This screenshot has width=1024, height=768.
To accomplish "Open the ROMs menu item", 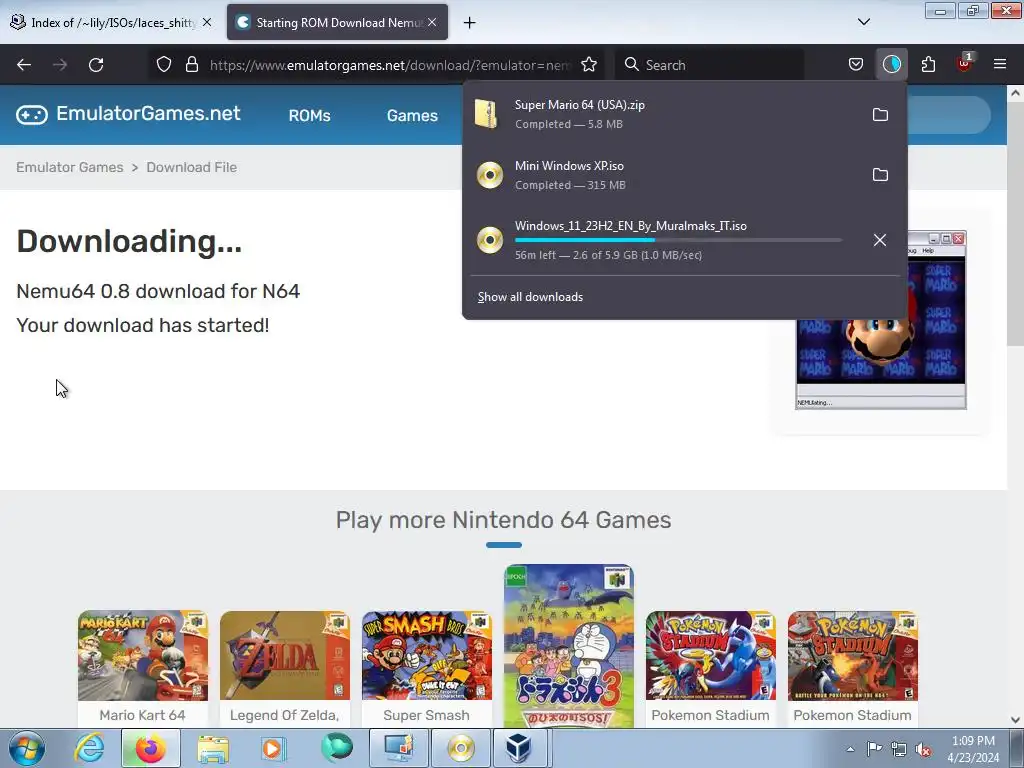I will point(310,116).
